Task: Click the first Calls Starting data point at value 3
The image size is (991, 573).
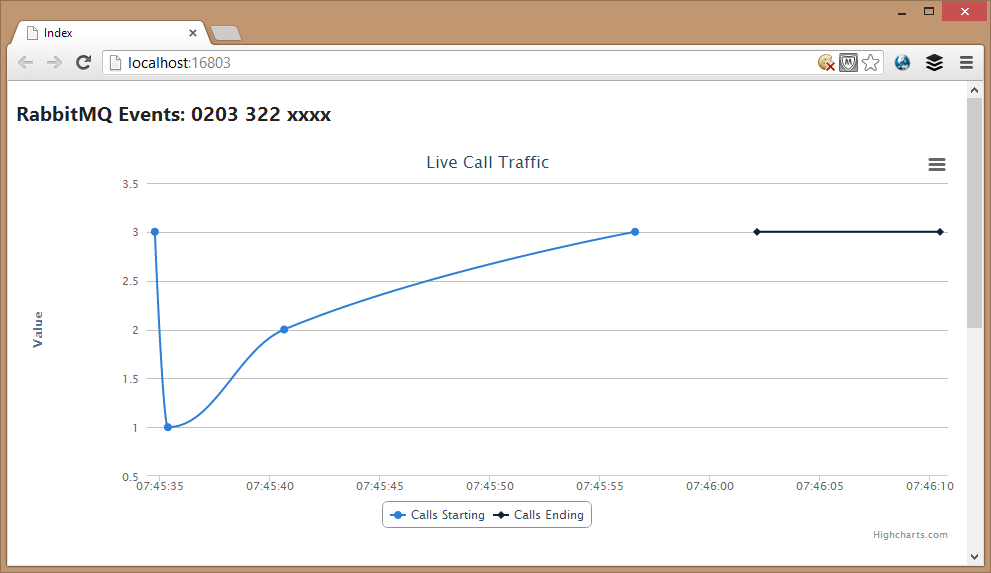Action: point(155,232)
